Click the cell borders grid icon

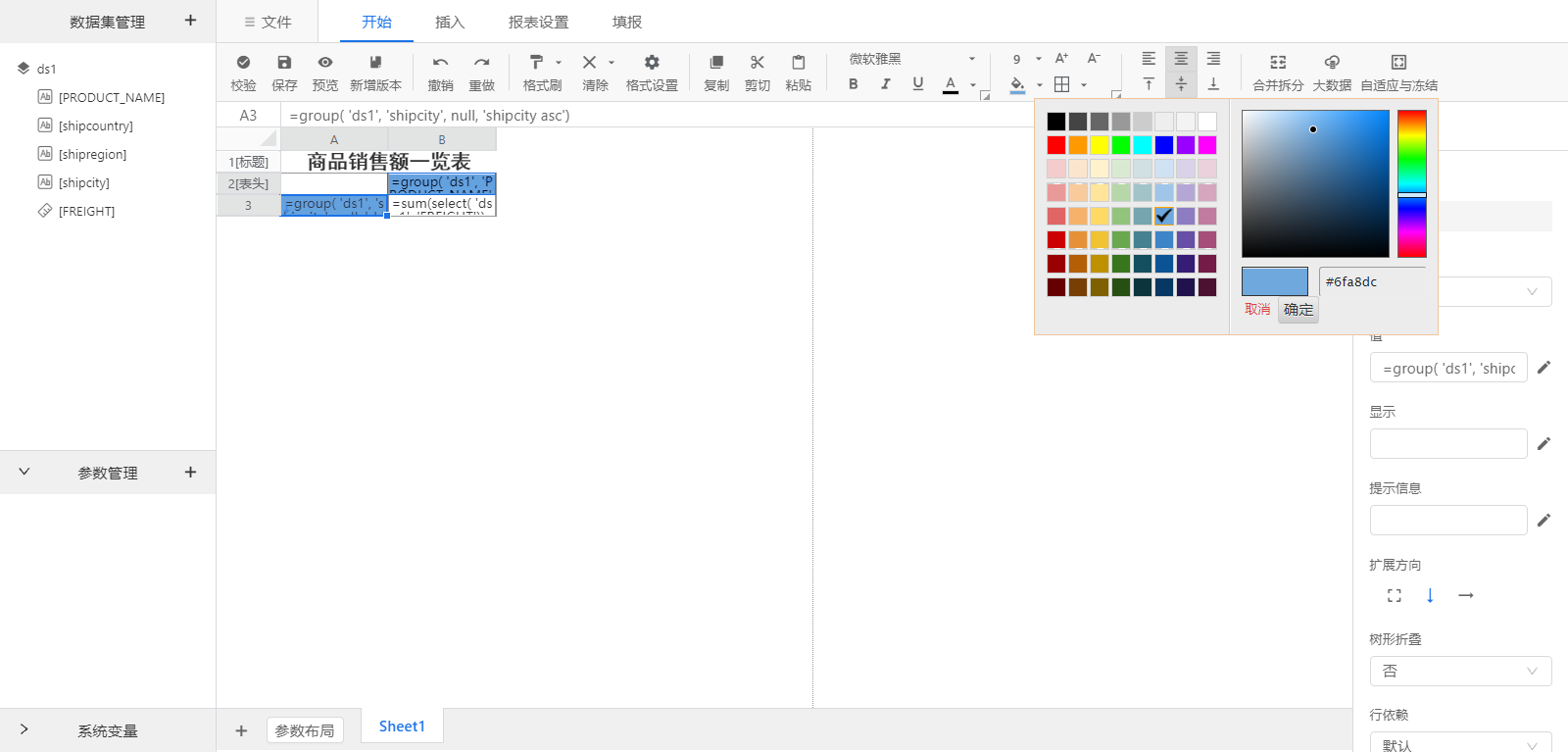(1061, 84)
